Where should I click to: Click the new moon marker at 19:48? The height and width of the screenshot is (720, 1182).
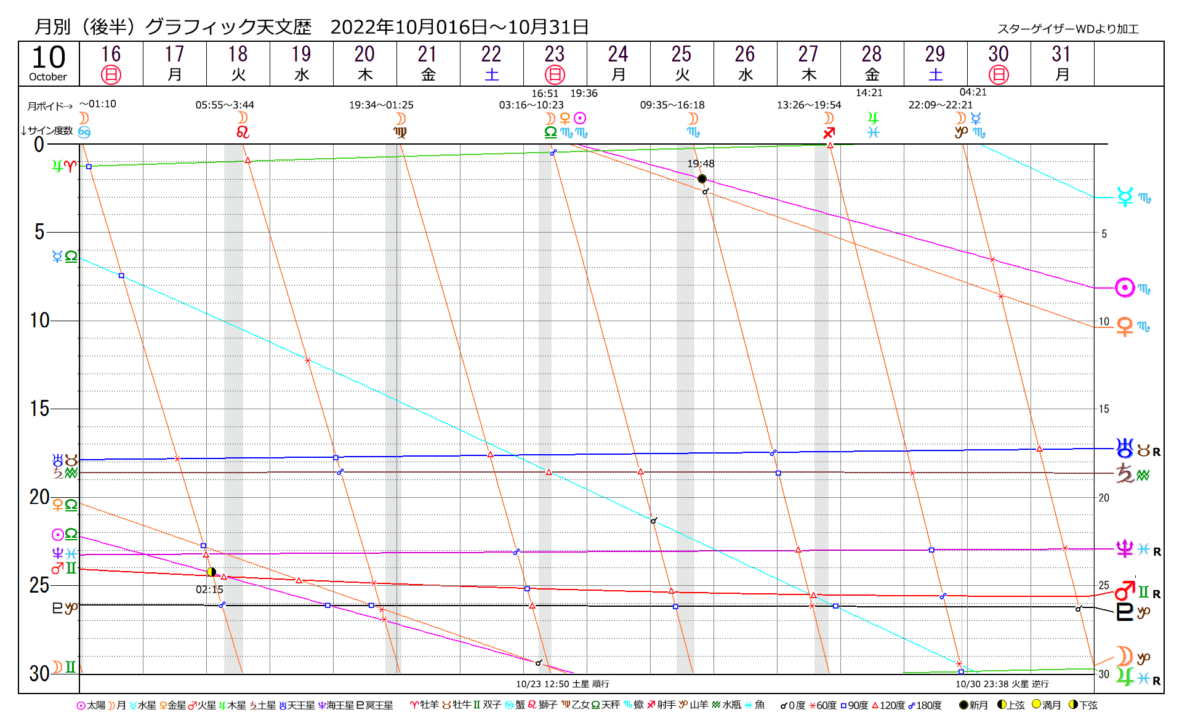coord(702,179)
